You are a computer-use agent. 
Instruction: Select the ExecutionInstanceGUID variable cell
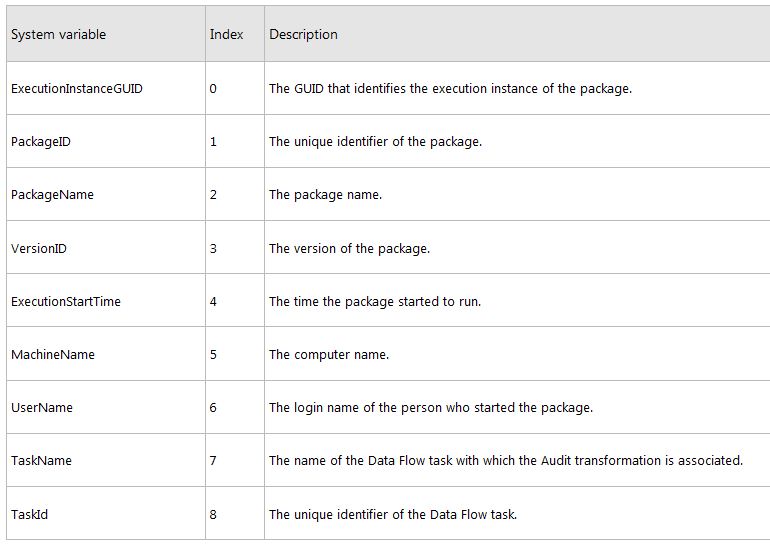pyautogui.click(x=77, y=89)
